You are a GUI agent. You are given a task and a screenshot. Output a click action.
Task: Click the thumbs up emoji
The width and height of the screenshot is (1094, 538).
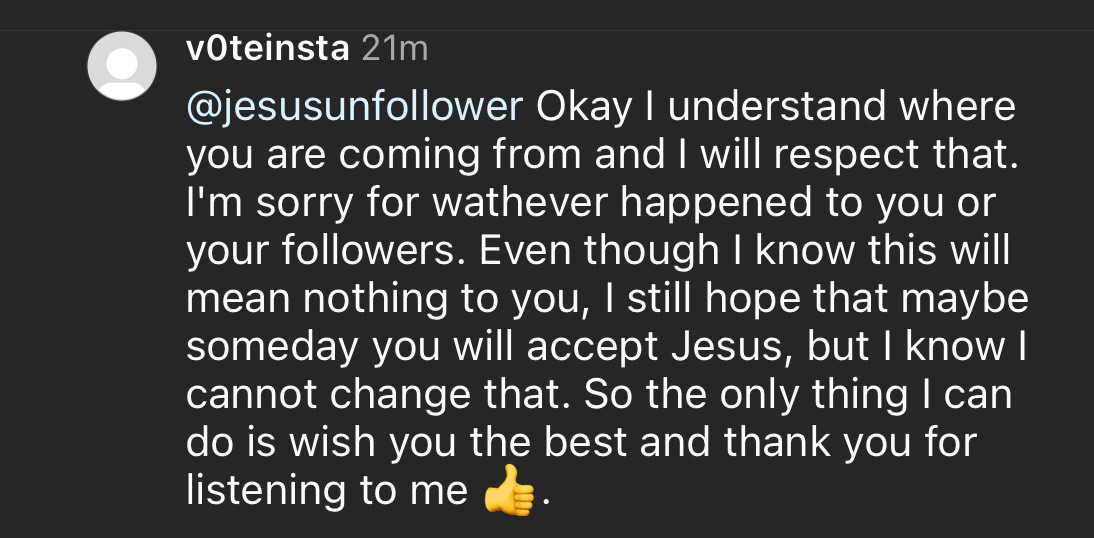[x=509, y=491]
